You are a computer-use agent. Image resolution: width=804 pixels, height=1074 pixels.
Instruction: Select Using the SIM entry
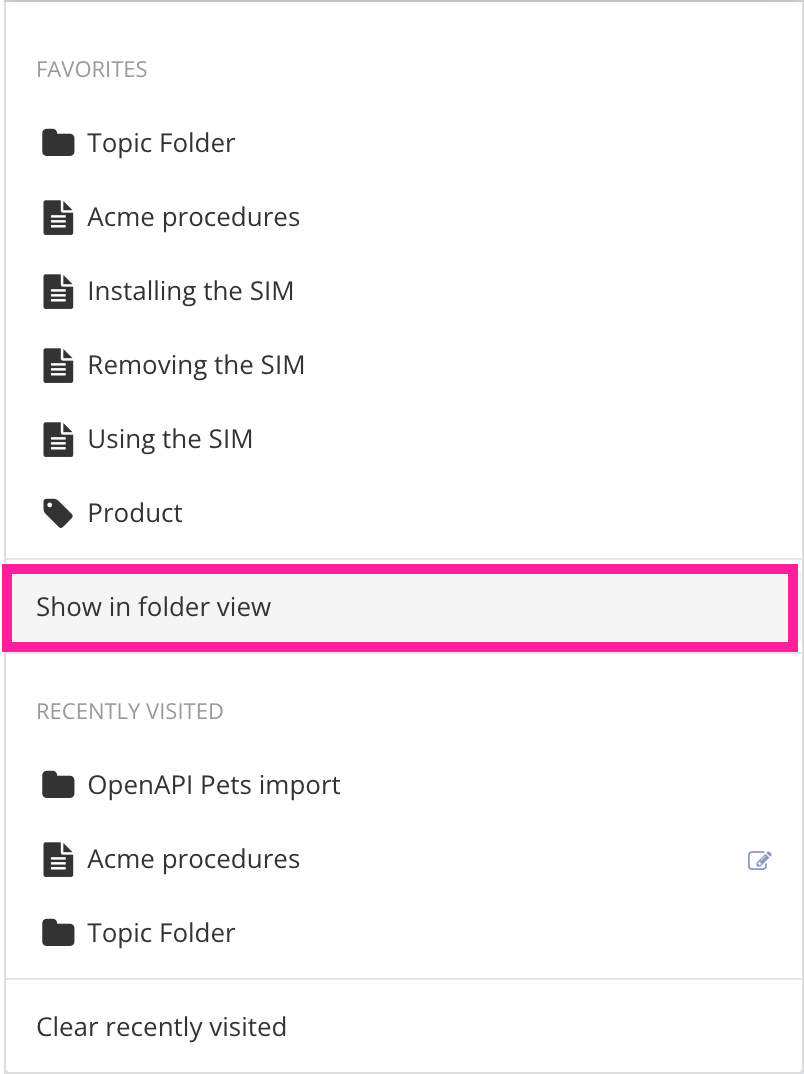pyautogui.click(x=169, y=438)
